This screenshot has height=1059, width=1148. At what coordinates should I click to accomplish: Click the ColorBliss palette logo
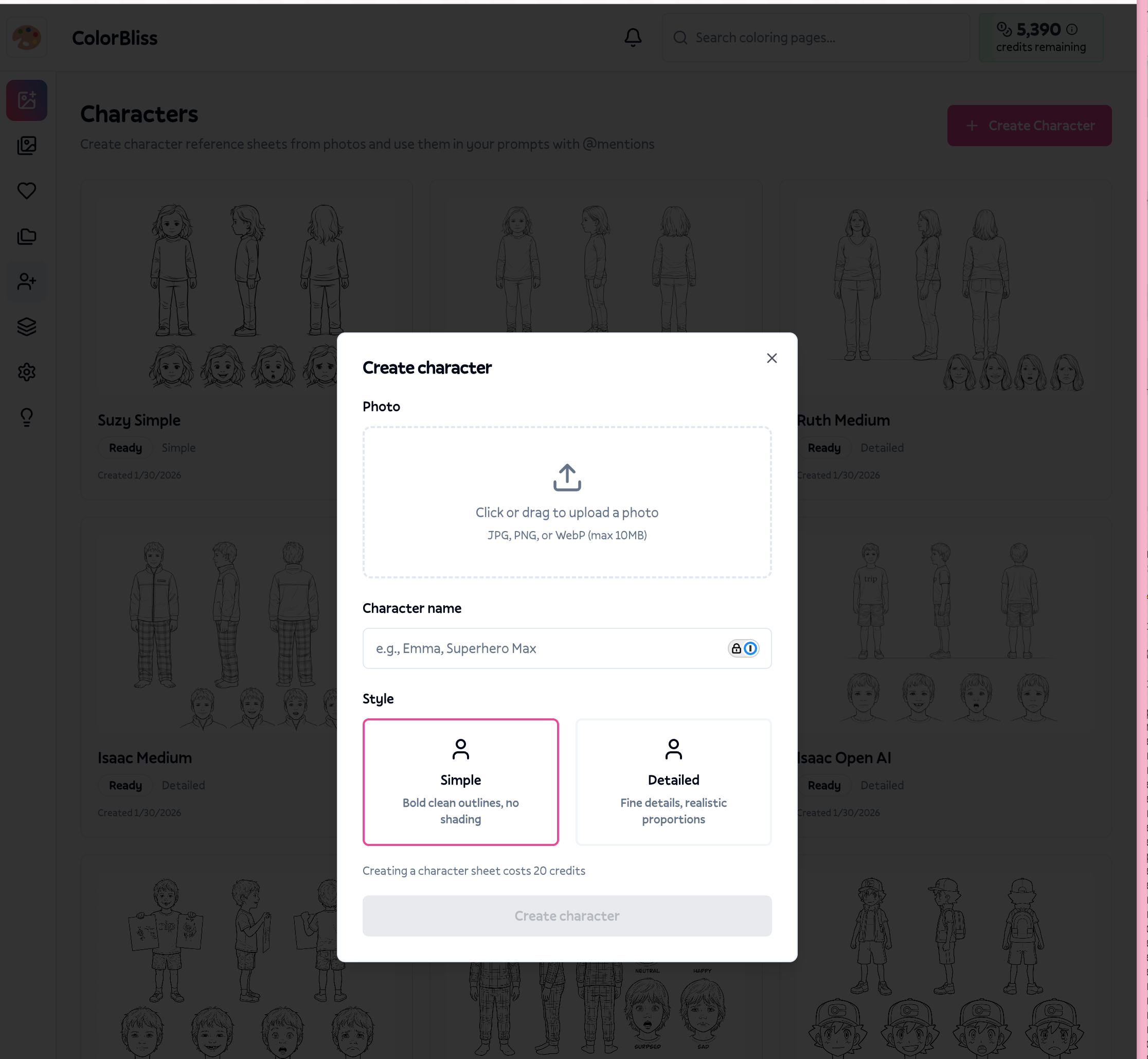coord(27,38)
